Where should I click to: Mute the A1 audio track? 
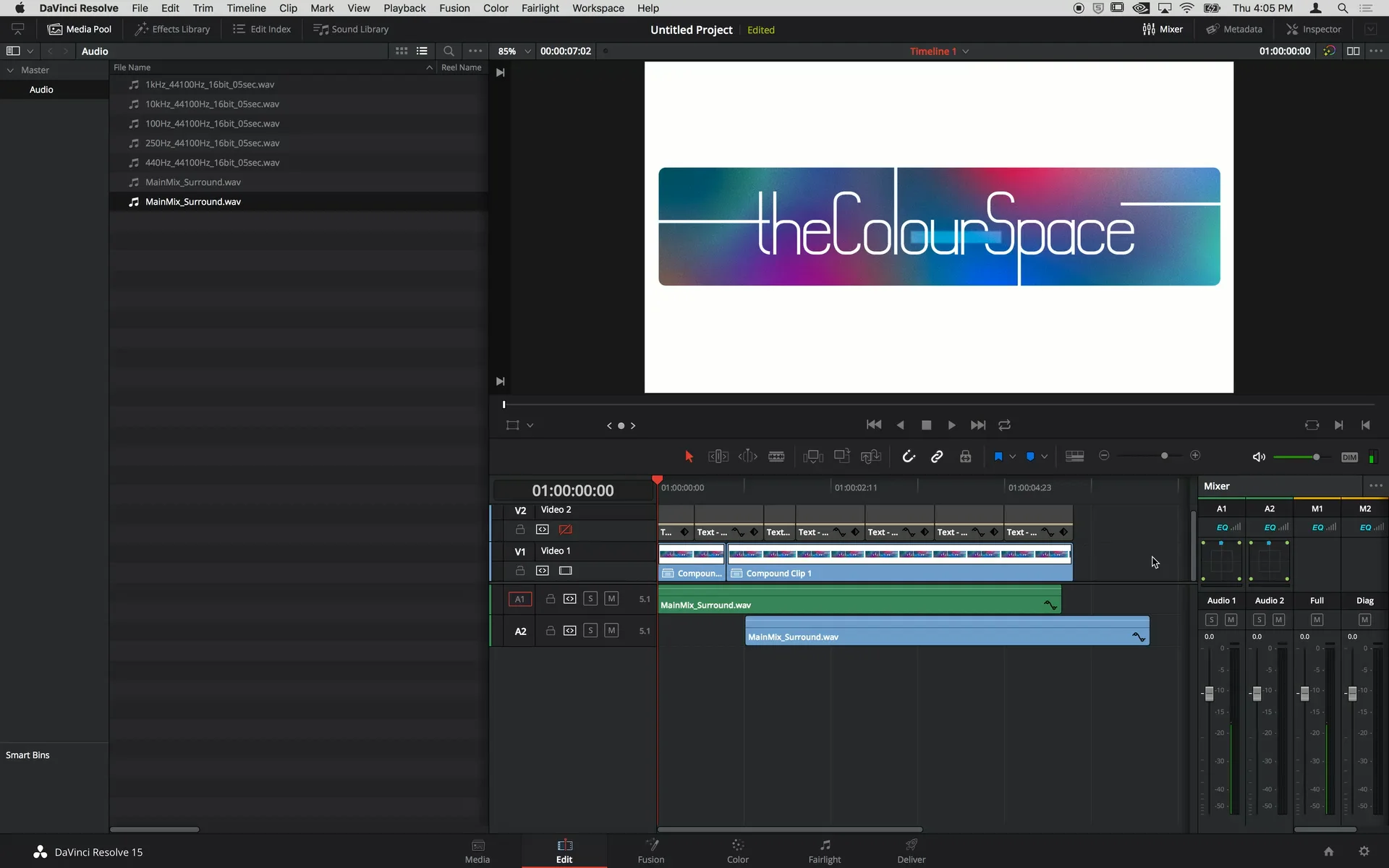pos(612,599)
